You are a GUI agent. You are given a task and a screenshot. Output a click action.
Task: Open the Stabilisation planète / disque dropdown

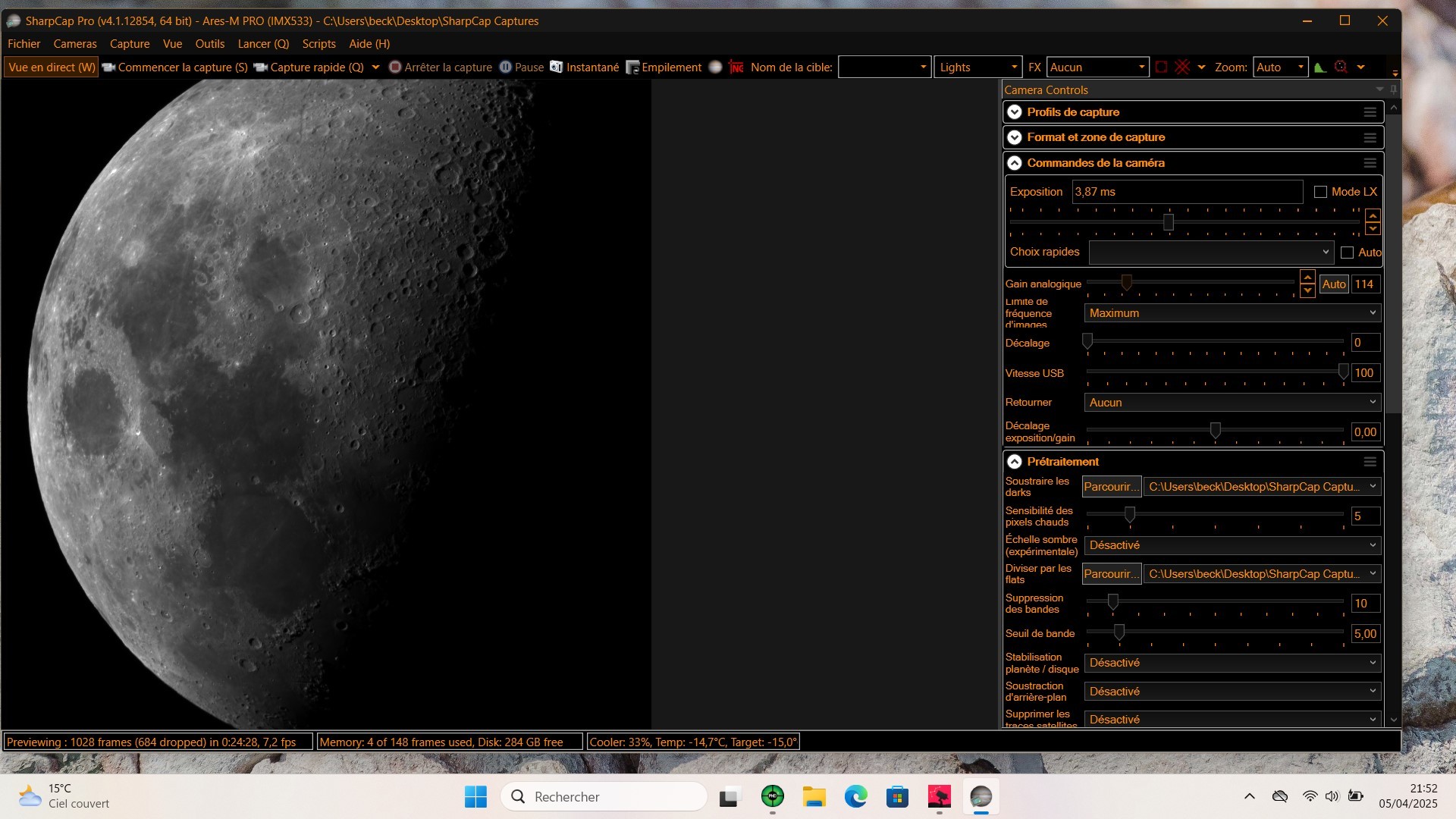coord(1232,663)
